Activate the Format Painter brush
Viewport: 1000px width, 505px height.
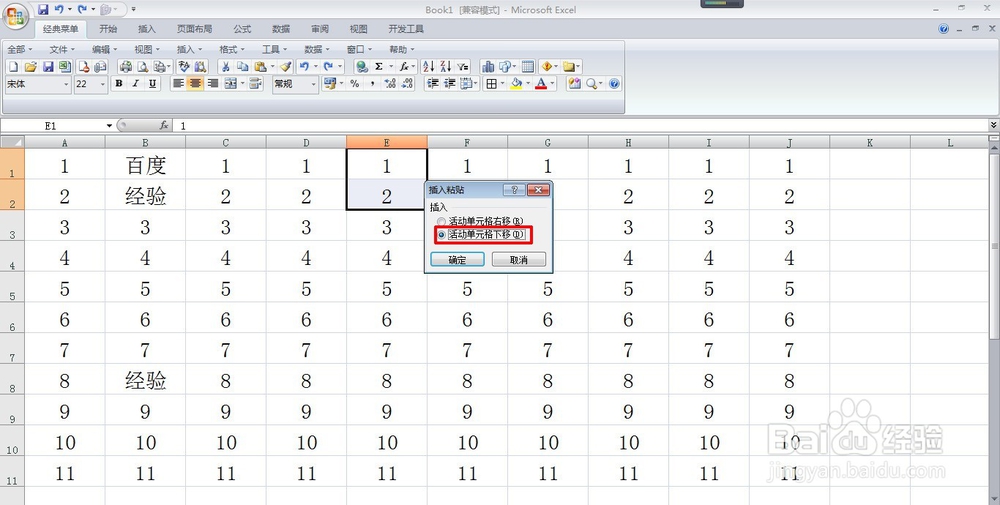click(x=286, y=66)
